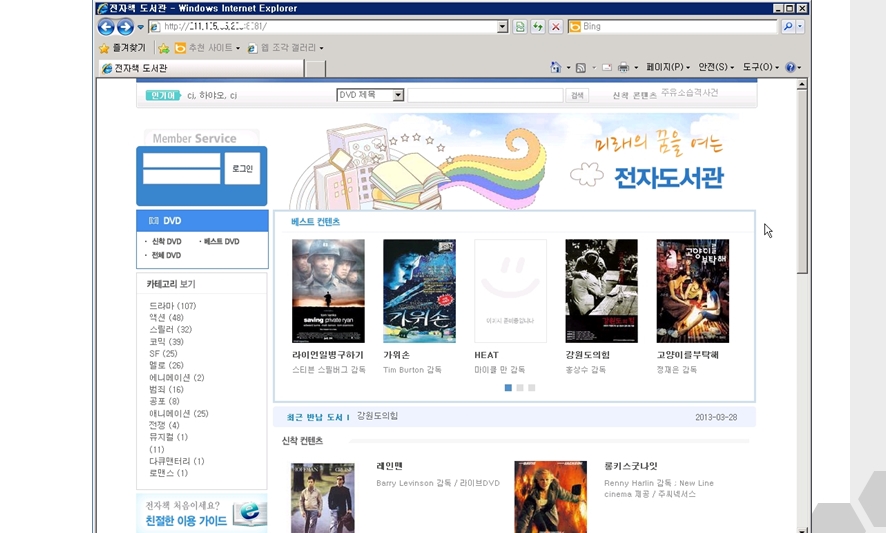Open the DVD section header
Screen dimensions: 886x533
202,221
